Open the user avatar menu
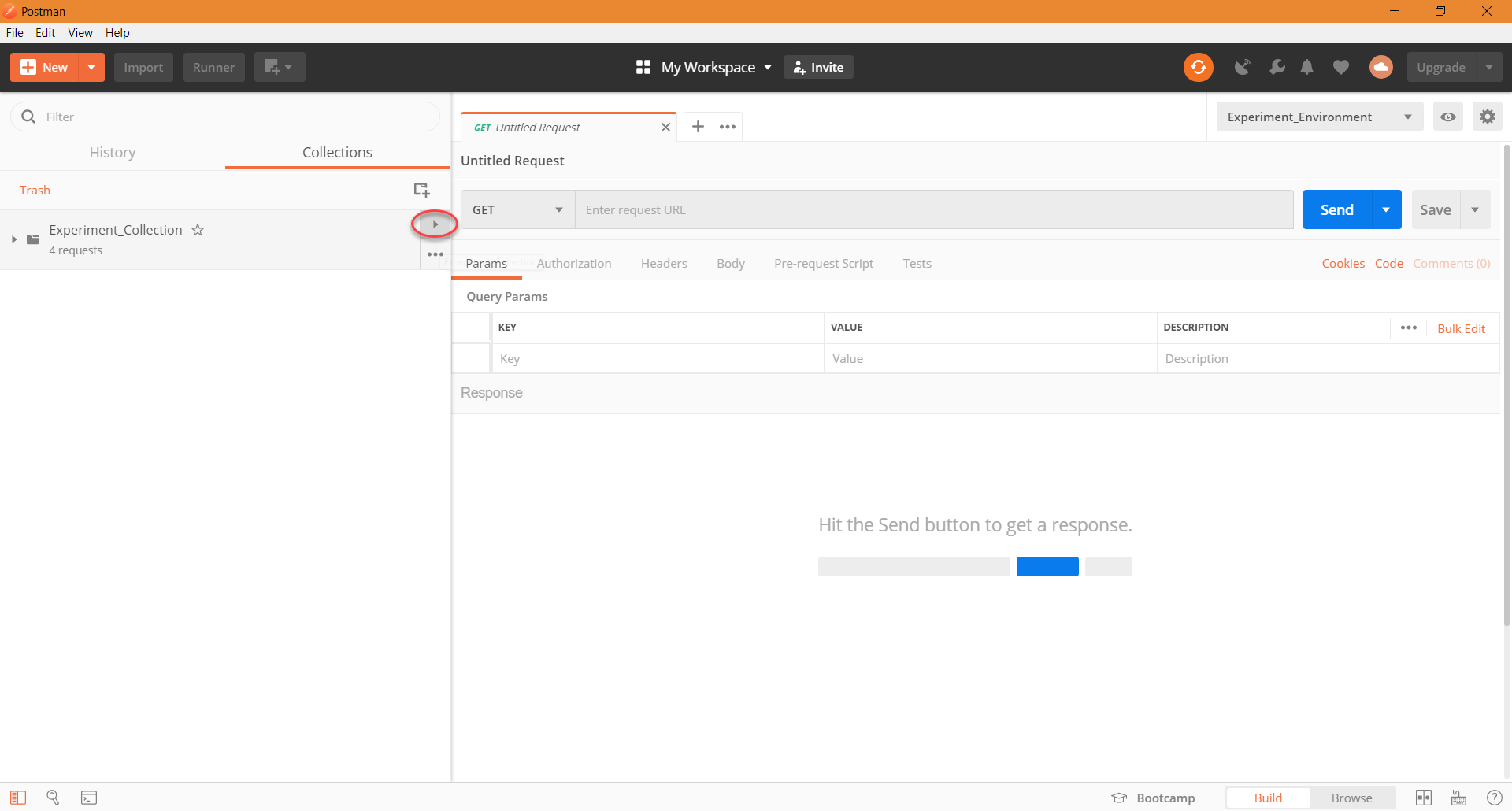The width and height of the screenshot is (1512, 811). [x=1380, y=67]
